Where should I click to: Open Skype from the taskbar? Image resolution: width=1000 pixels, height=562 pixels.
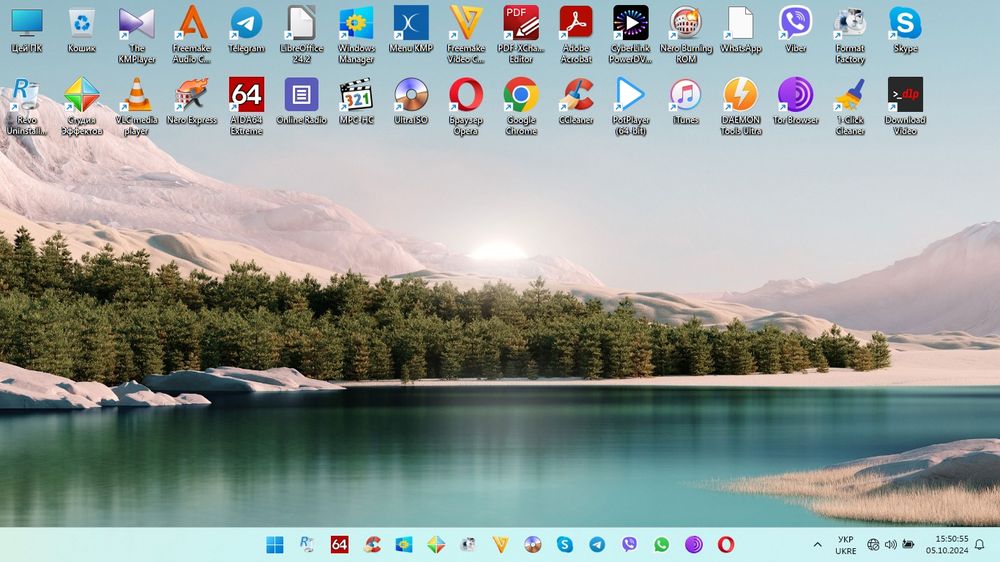[x=564, y=545]
